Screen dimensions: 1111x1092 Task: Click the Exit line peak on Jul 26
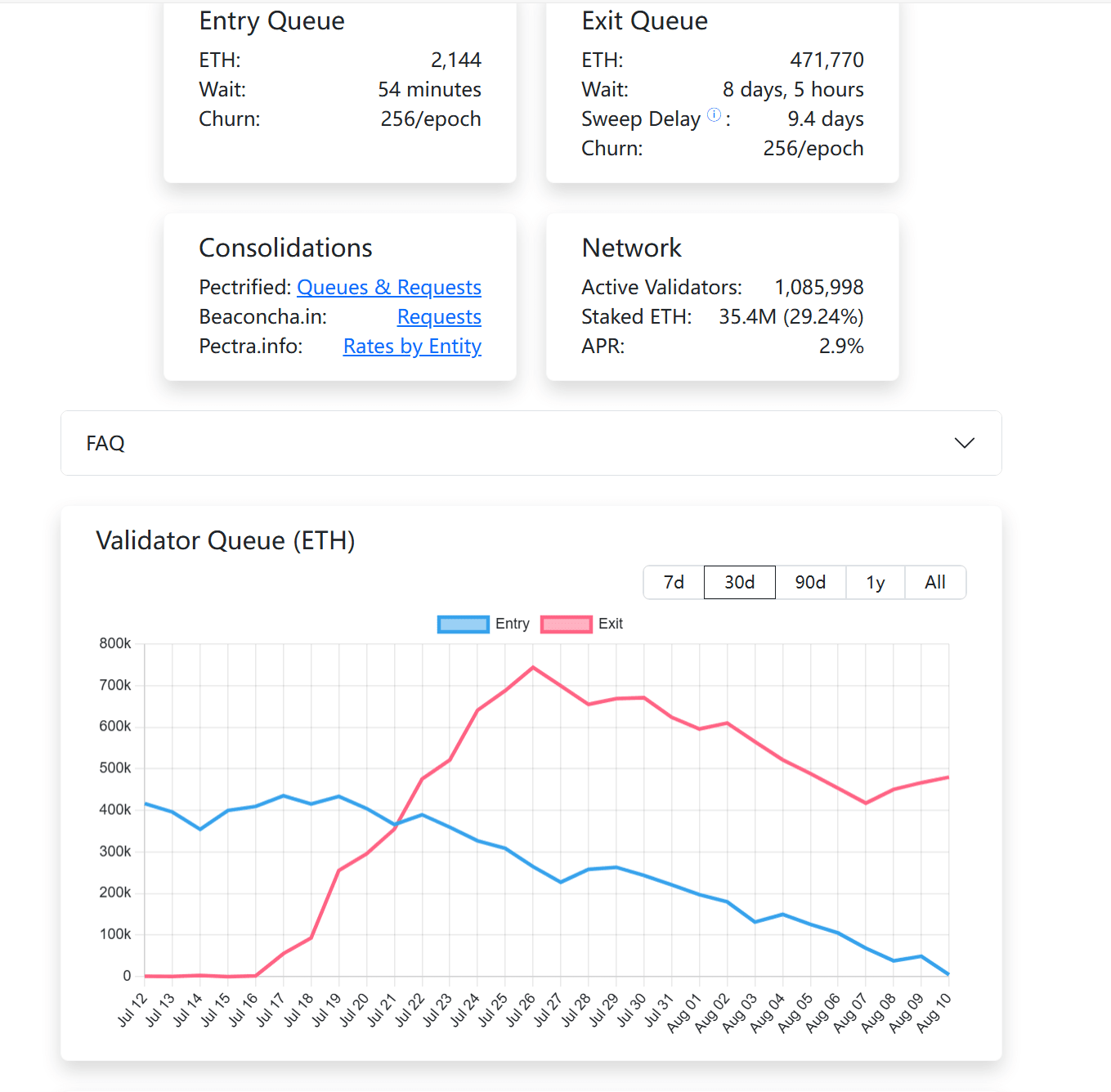tap(533, 668)
